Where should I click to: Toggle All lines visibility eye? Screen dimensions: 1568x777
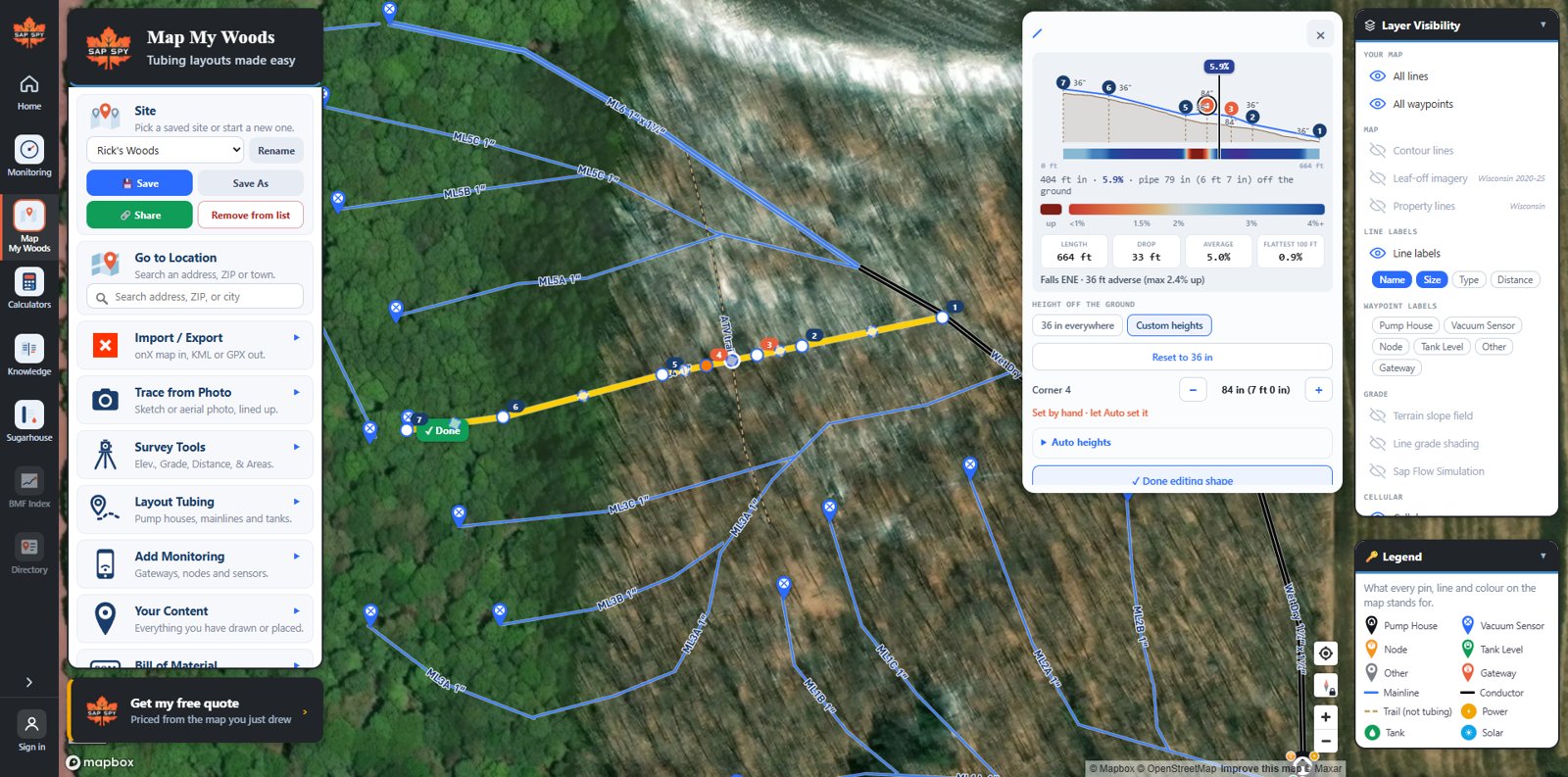[x=1377, y=76]
